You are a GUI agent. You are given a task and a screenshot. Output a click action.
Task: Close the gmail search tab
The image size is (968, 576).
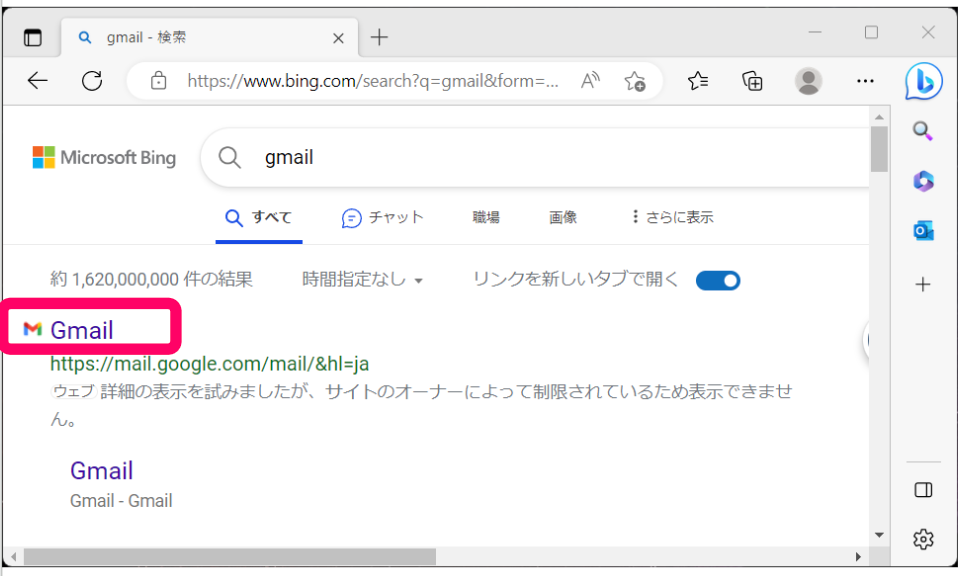tap(338, 38)
